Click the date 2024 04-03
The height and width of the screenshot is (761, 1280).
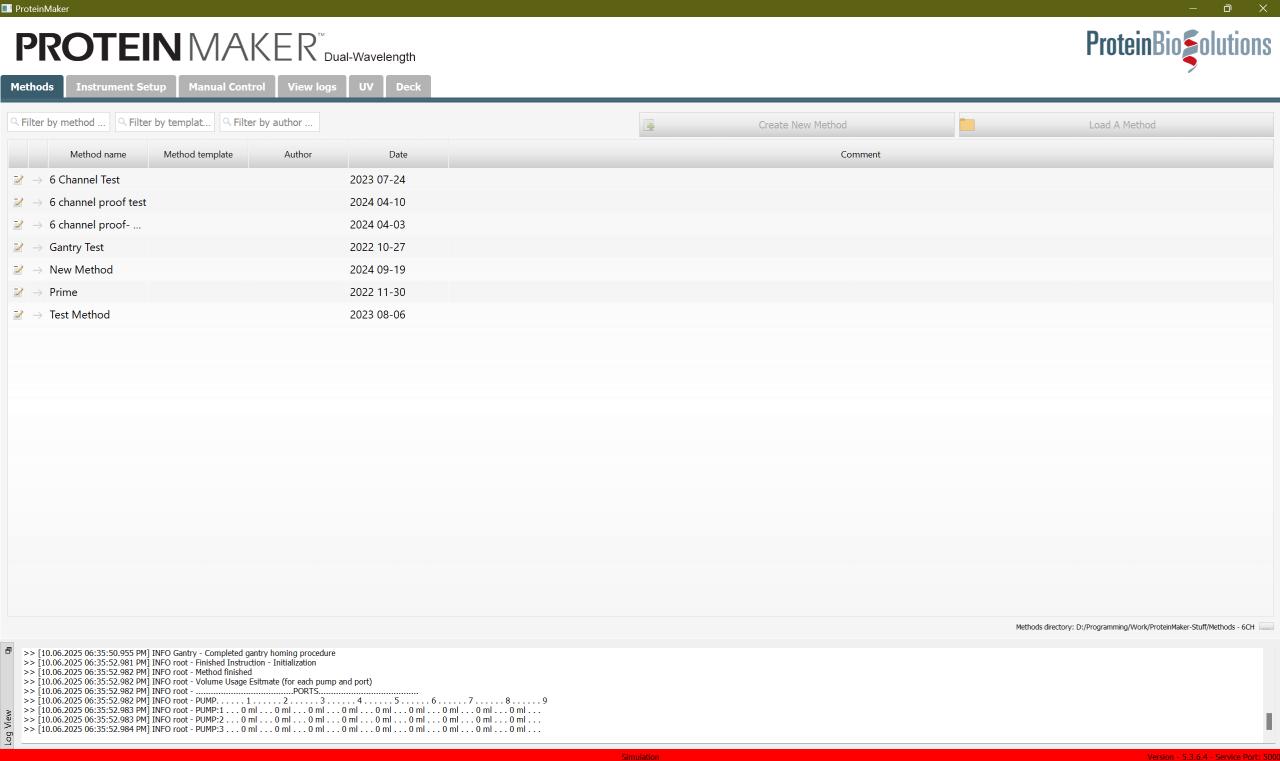(x=377, y=225)
